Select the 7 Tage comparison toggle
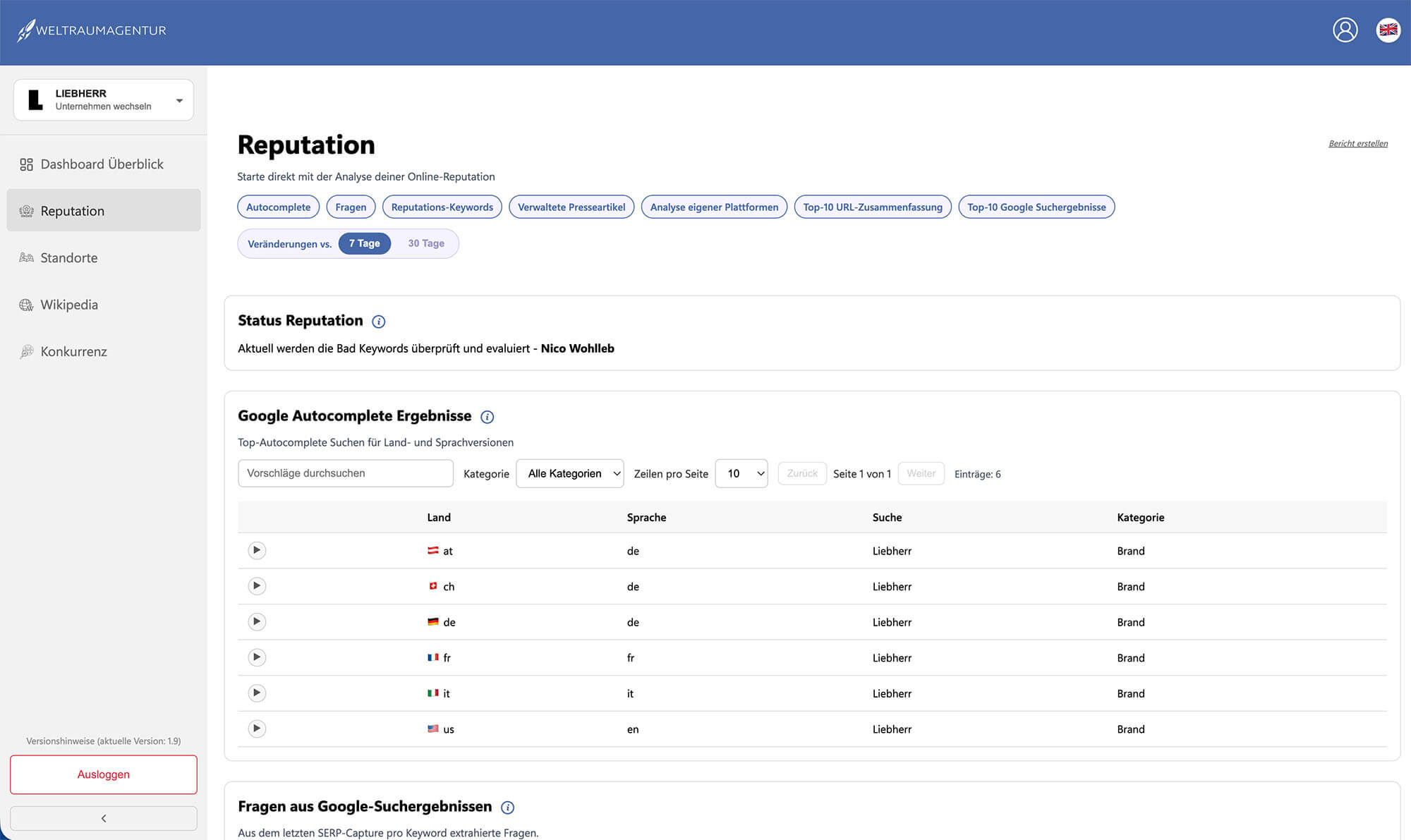The width and height of the screenshot is (1411, 840). (365, 243)
